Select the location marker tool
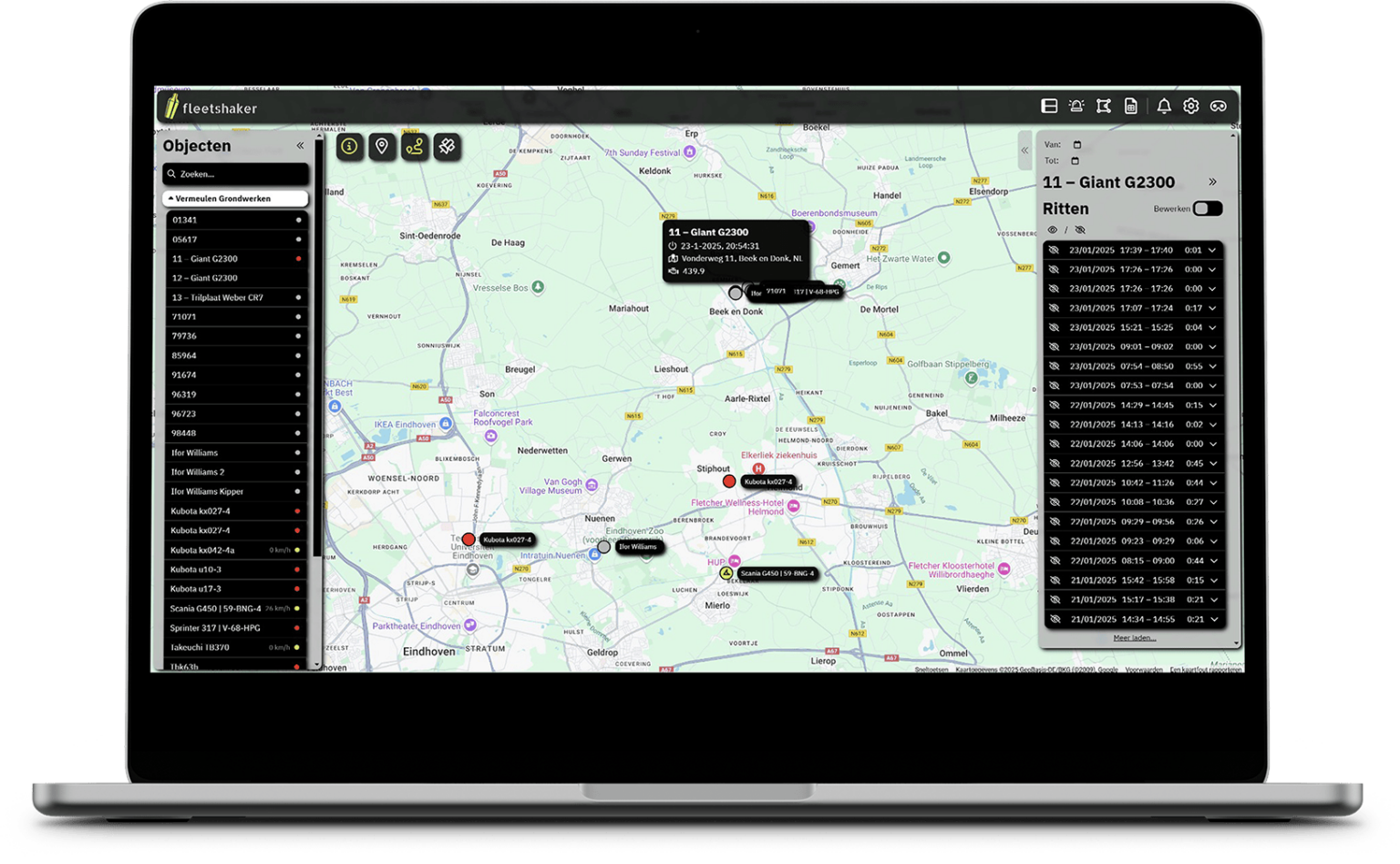Viewport: 1400px width, 864px height. point(382,146)
